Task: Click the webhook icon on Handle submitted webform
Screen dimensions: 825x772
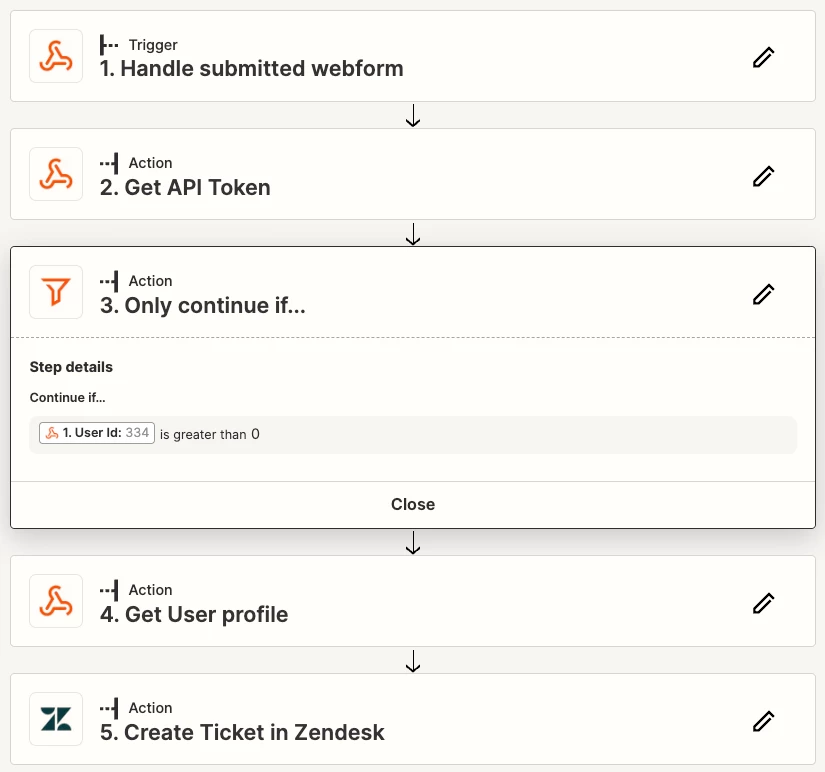Action: [x=56, y=56]
